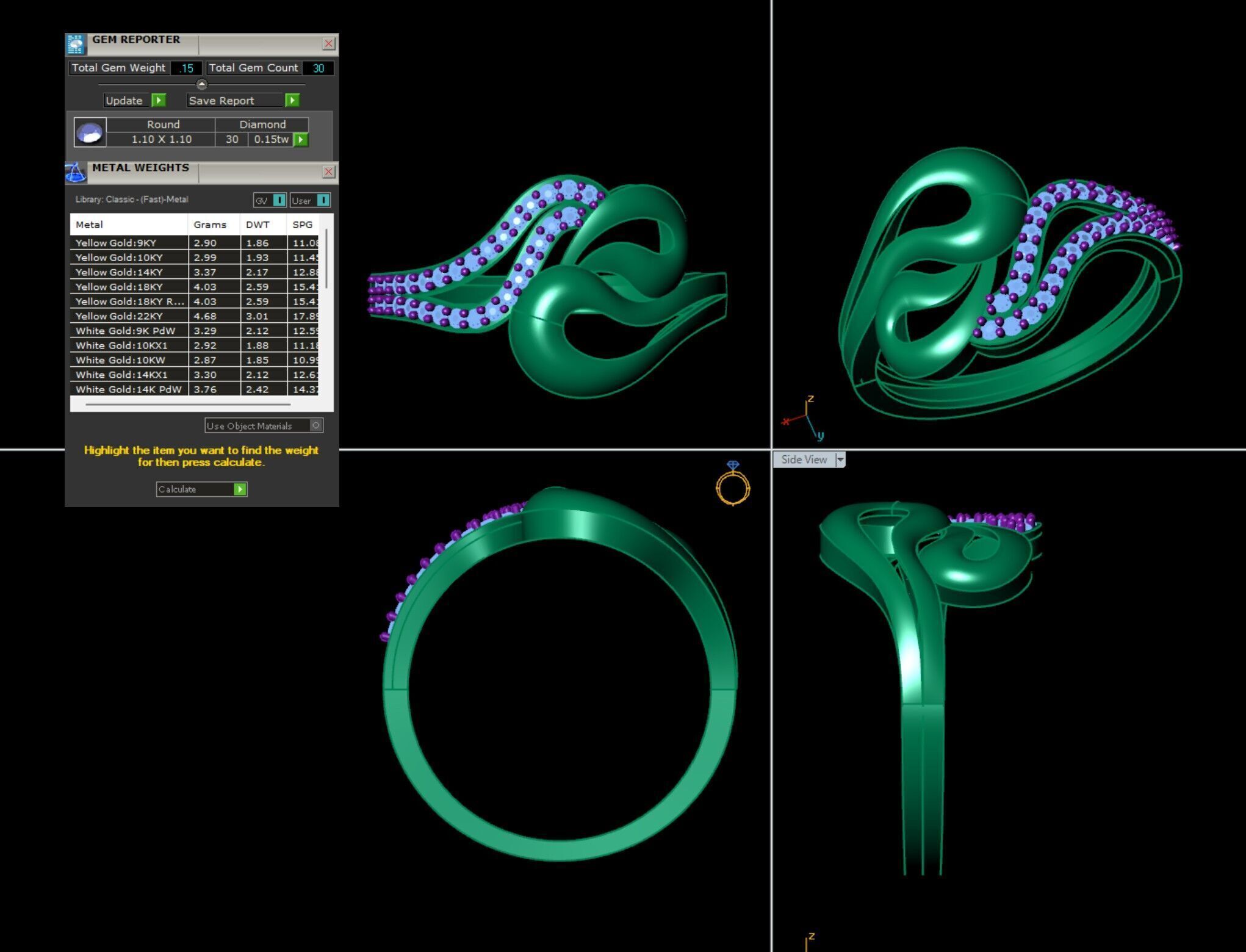Image resolution: width=1246 pixels, height=952 pixels.
Task: Click the 4.68 grams value
Action: [205, 316]
